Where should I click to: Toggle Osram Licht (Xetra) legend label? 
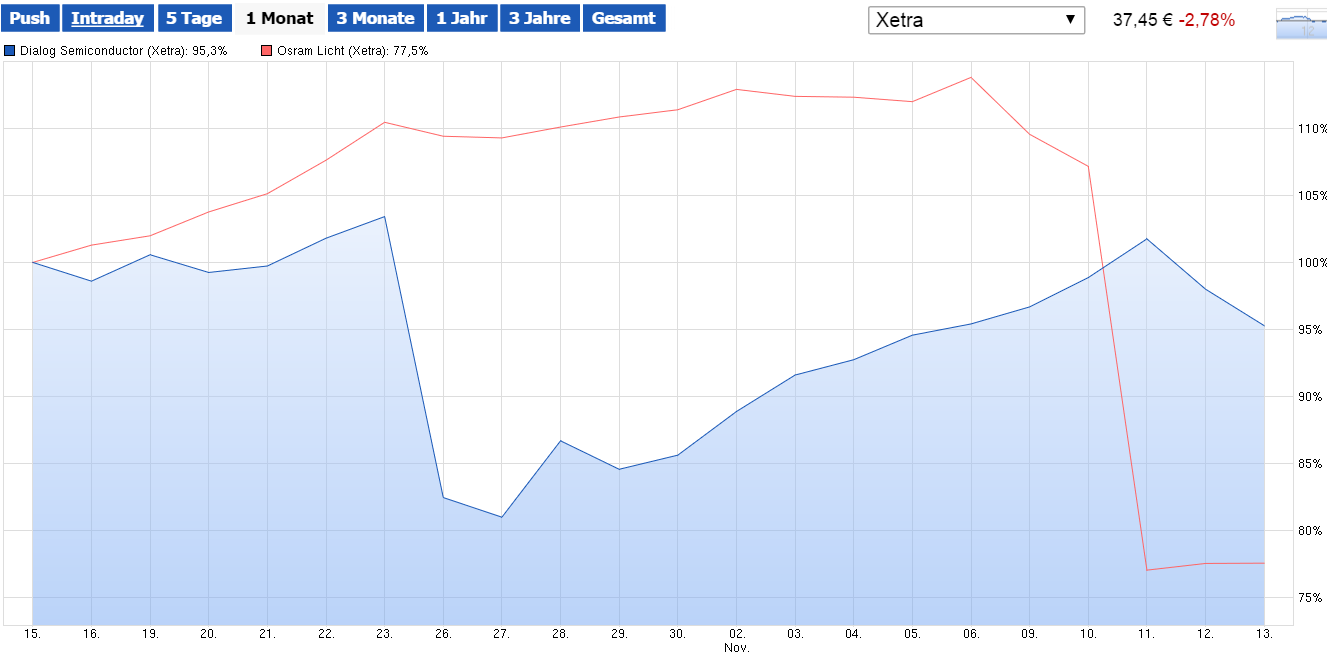(x=351, y=51)
